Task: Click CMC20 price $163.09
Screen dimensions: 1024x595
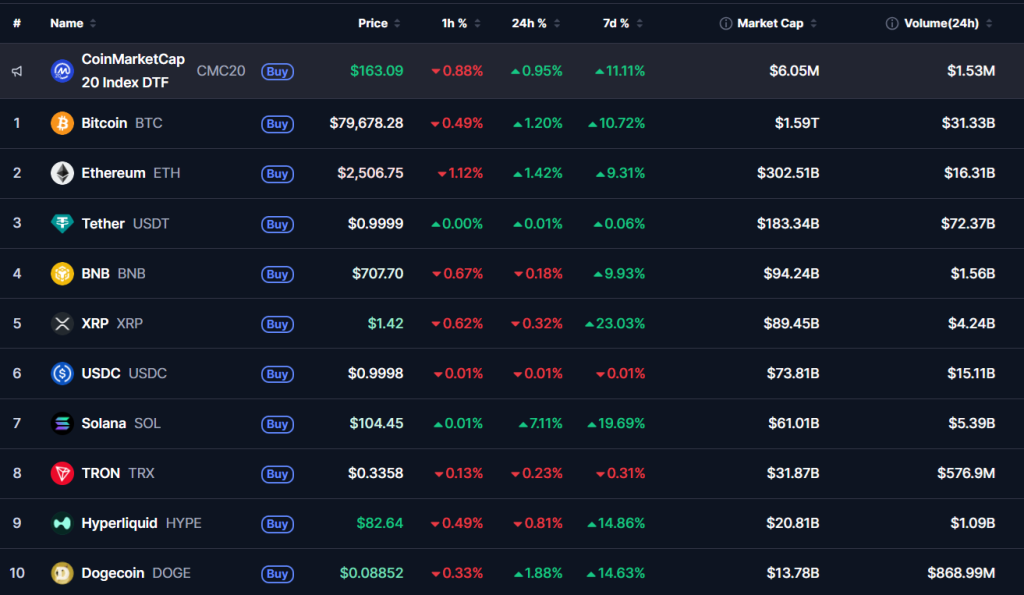Action: click(377, 71)
